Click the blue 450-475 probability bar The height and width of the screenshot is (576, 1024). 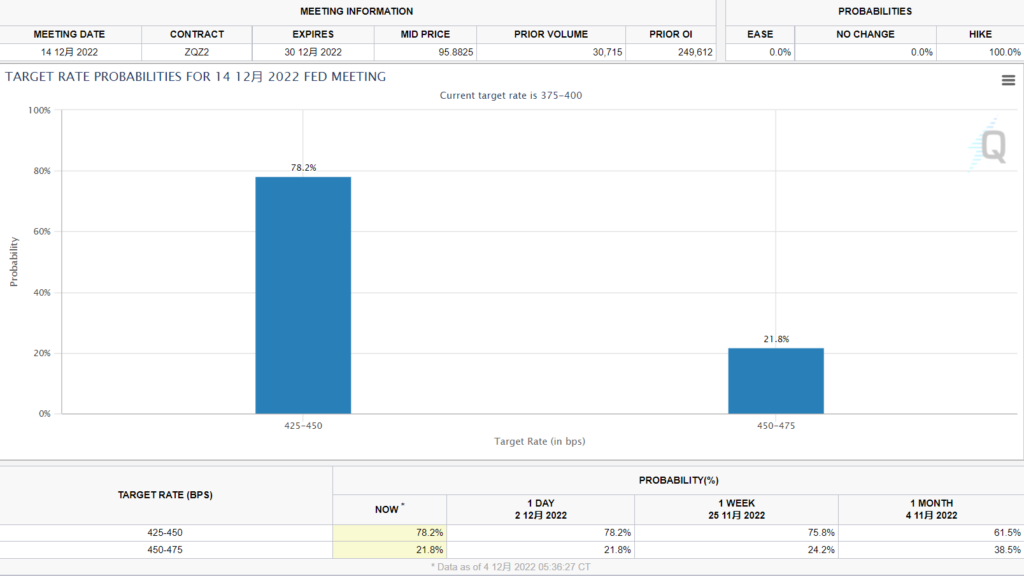[x=775, y=380]
